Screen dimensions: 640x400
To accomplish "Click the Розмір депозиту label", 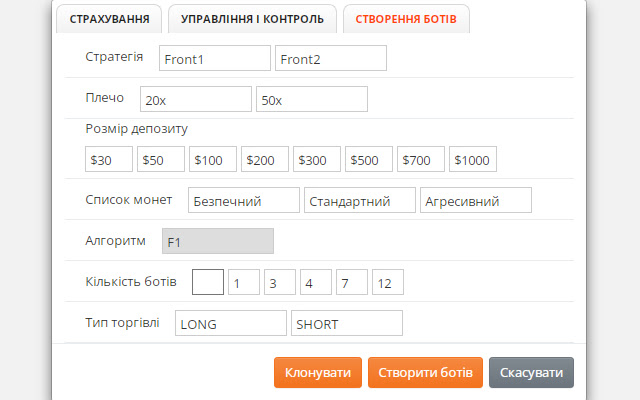I will point(137,129).
